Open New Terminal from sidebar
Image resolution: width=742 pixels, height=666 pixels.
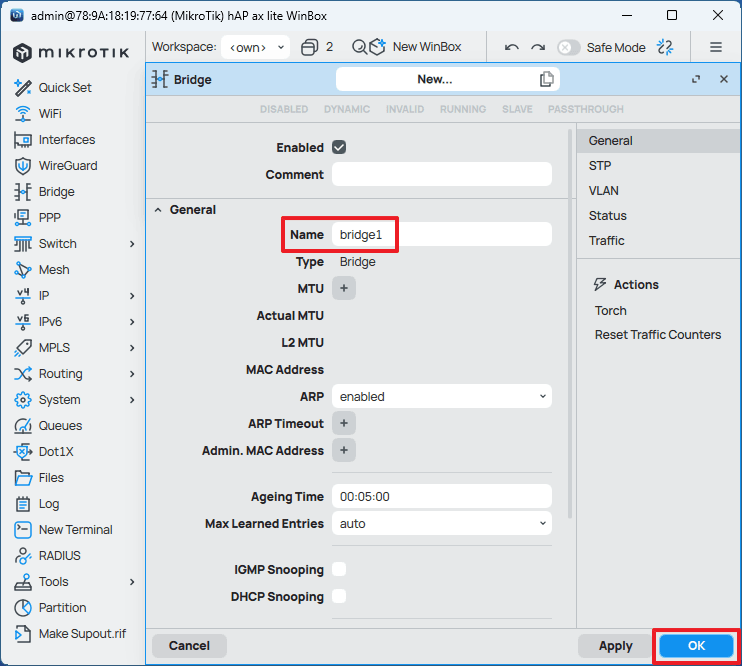click(75, 530)
